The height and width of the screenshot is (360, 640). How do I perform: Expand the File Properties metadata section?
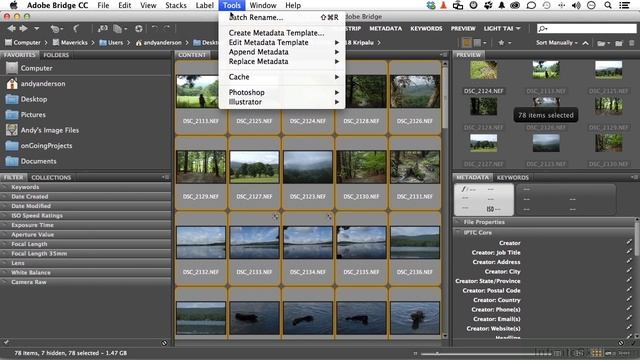point(458,222)
